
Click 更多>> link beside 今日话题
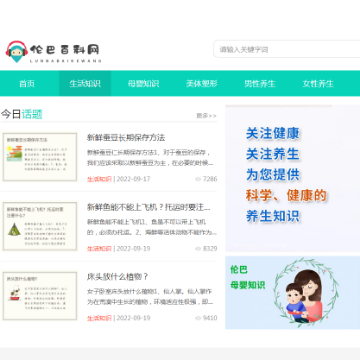pyautogui.click(x=206, y=116)
